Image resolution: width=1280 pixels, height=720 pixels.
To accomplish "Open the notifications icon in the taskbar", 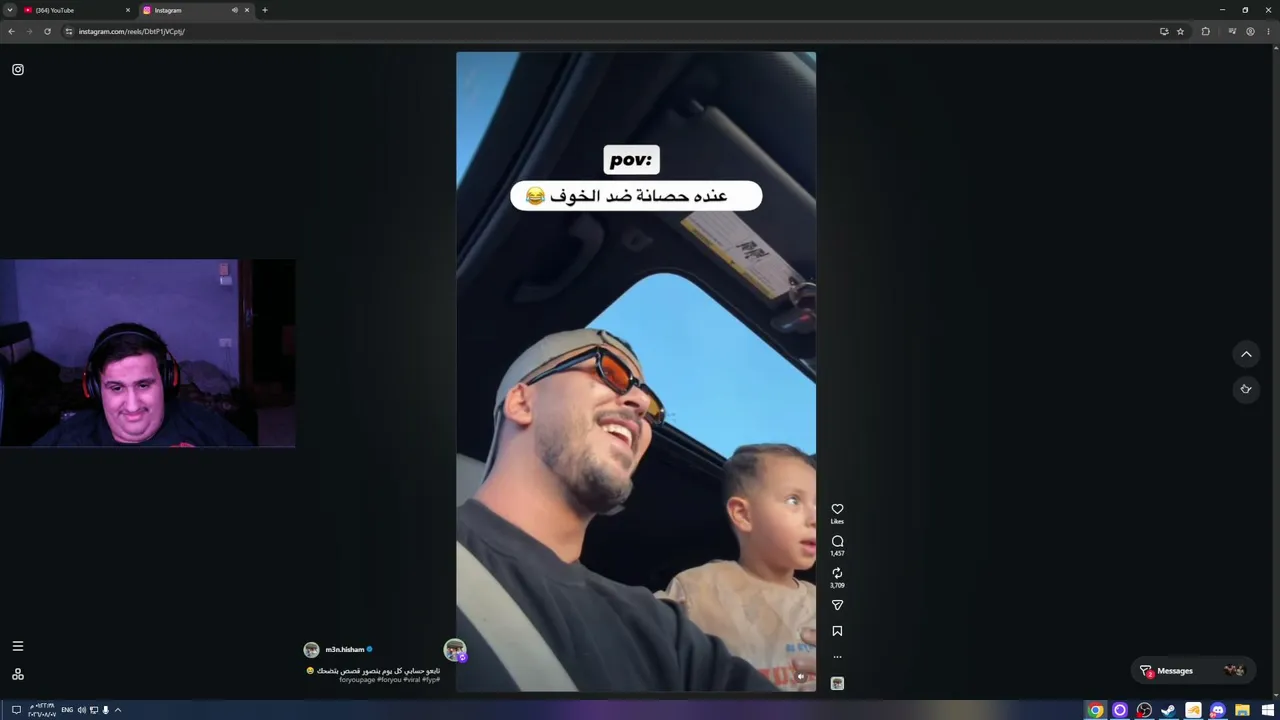I will click(16, 710).
